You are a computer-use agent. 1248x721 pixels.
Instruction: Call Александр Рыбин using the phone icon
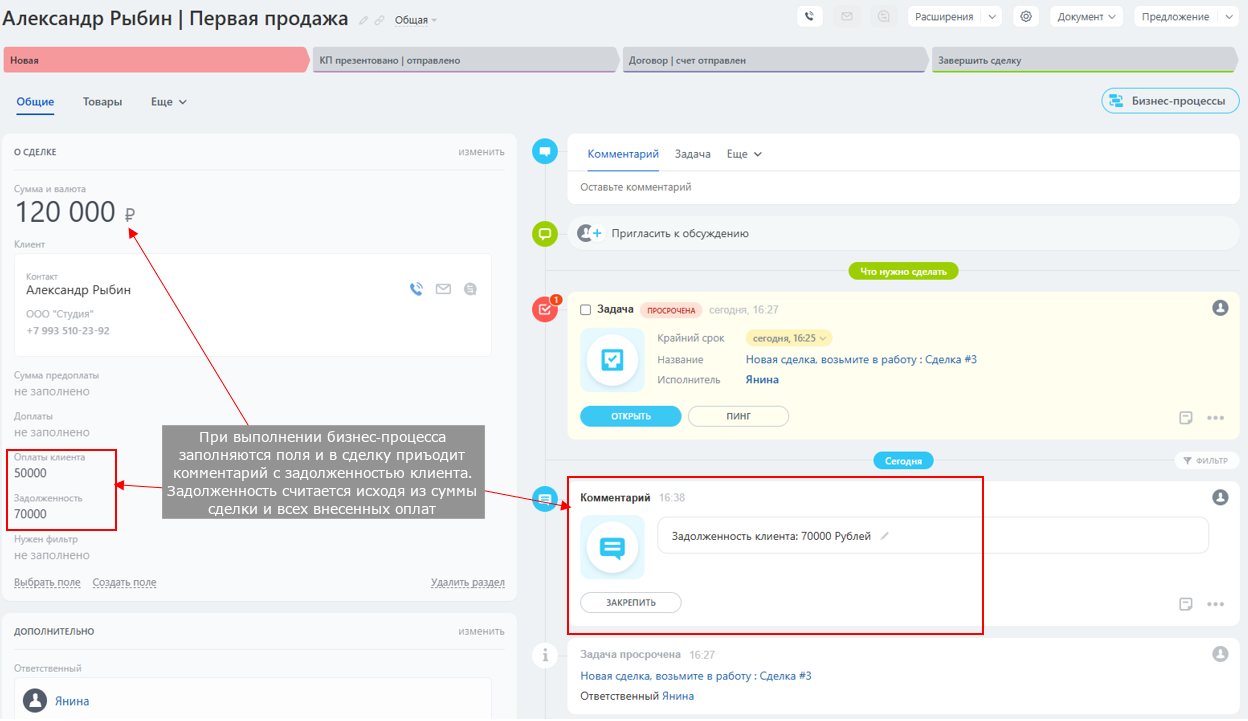coord(416,289)
